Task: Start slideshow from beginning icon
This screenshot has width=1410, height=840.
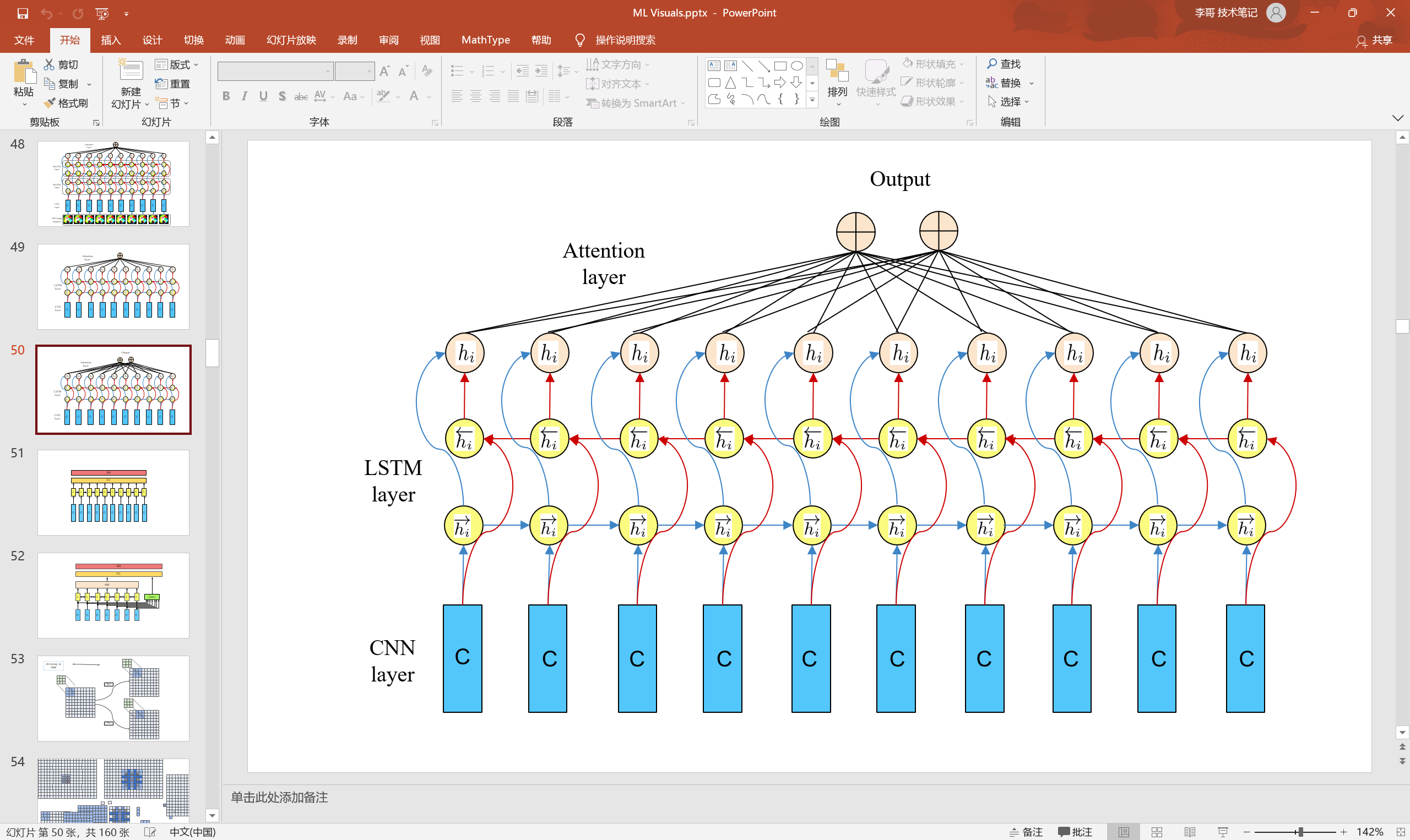Action: (x=102, y=13)
